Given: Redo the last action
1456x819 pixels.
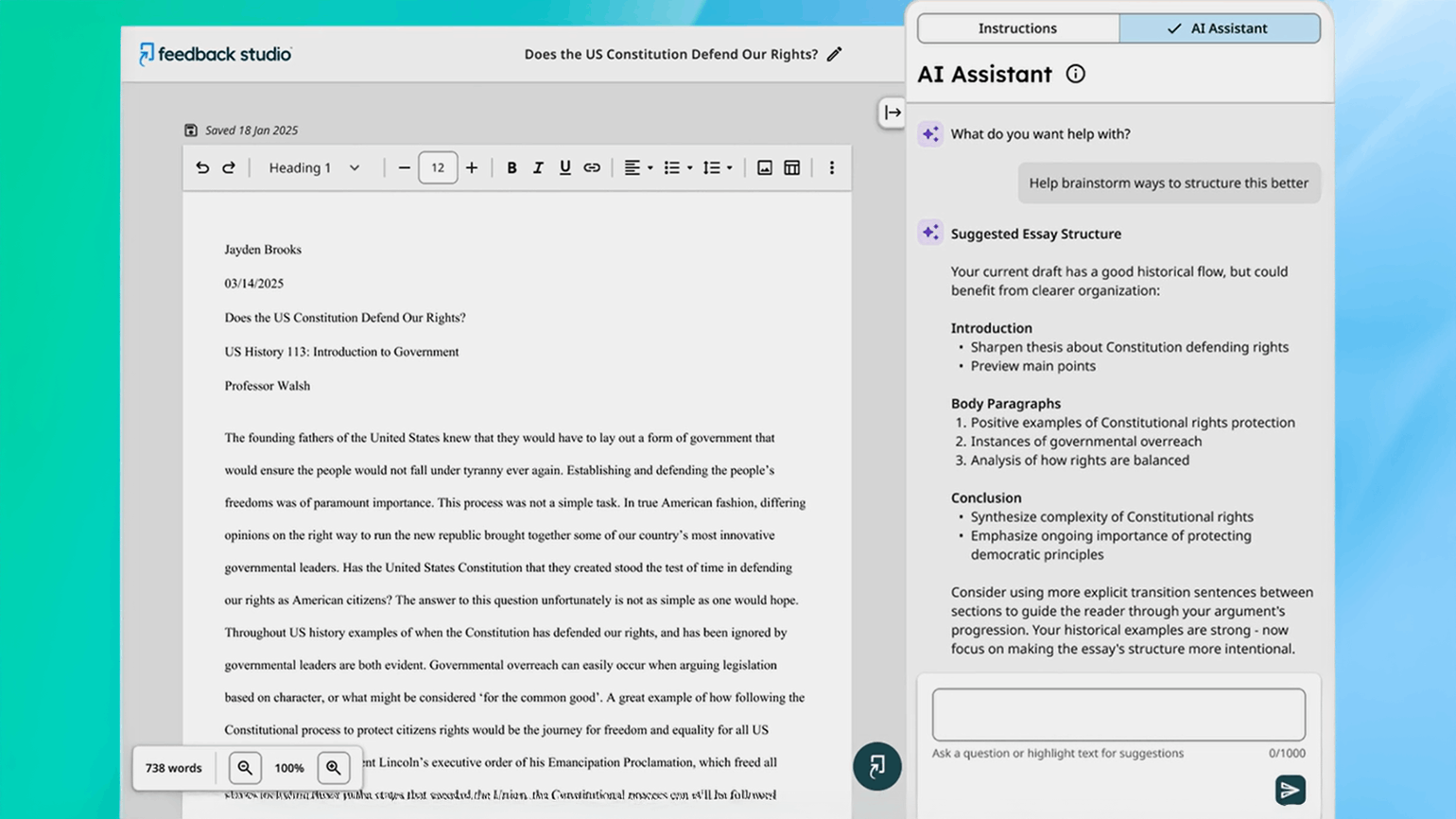Looking at the screenshot, I should [229, 167].
